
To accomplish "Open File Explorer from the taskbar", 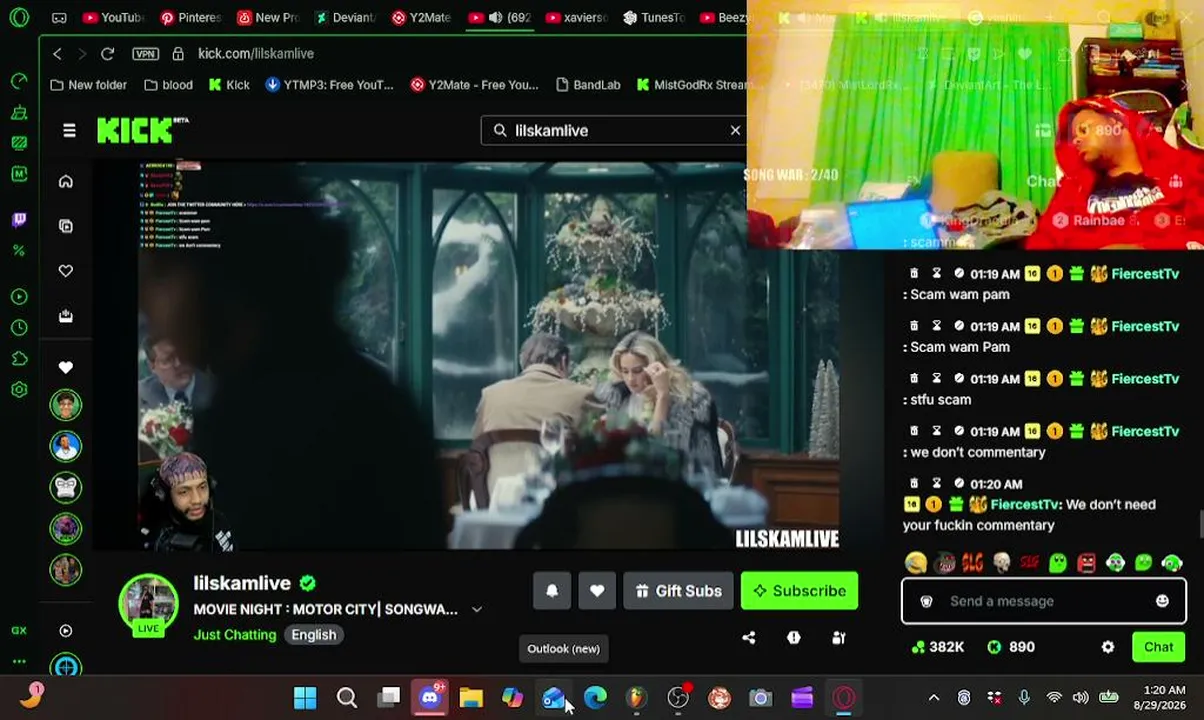I will click(x=471, y=697).
